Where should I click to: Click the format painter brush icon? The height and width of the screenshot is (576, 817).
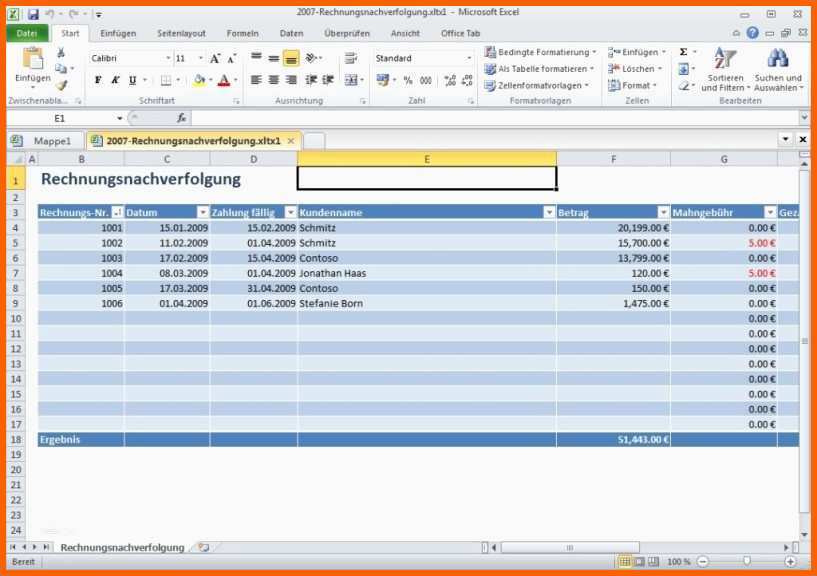click(62, 85)
